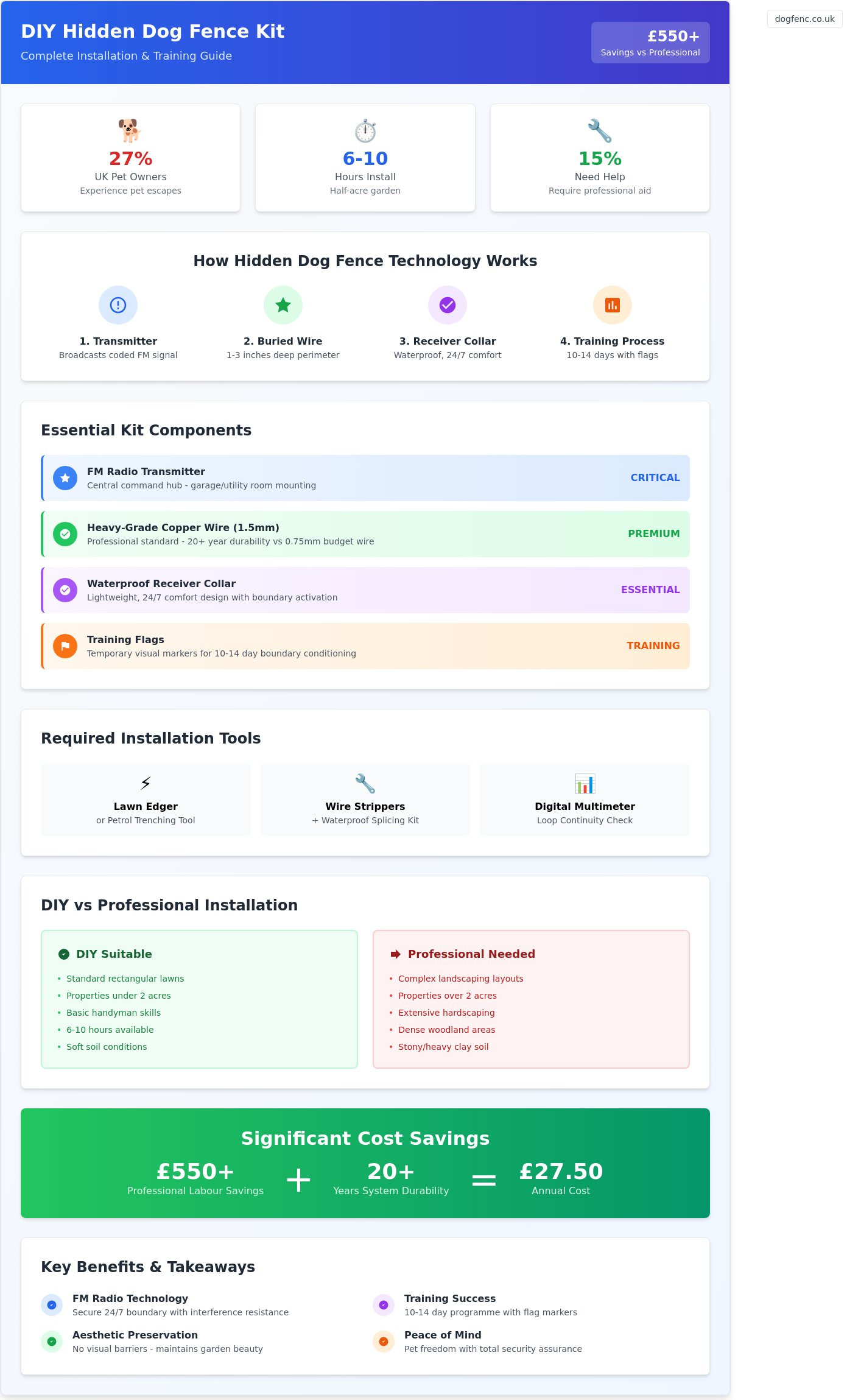Click the Digital Multimeter chart icon

[585, 784]
